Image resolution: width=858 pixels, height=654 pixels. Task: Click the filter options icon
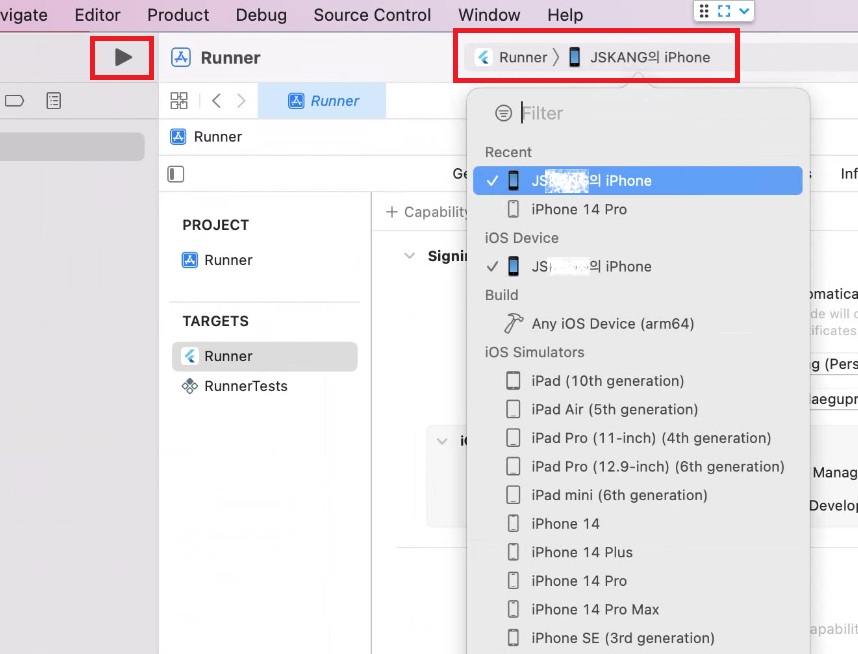pyautogui.click(x=503, y=113)
